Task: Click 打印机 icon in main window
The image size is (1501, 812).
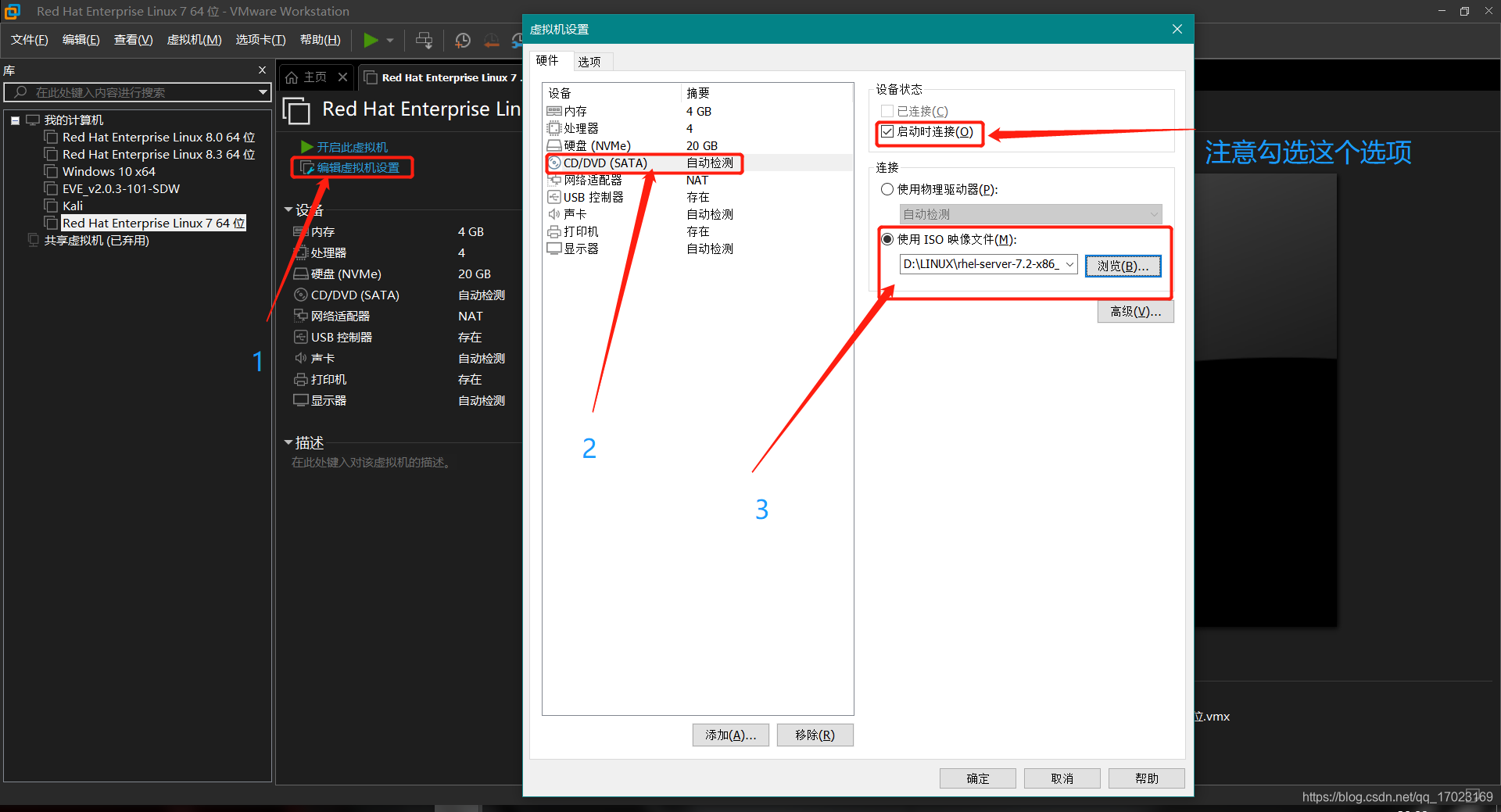Action: (300, 379)
